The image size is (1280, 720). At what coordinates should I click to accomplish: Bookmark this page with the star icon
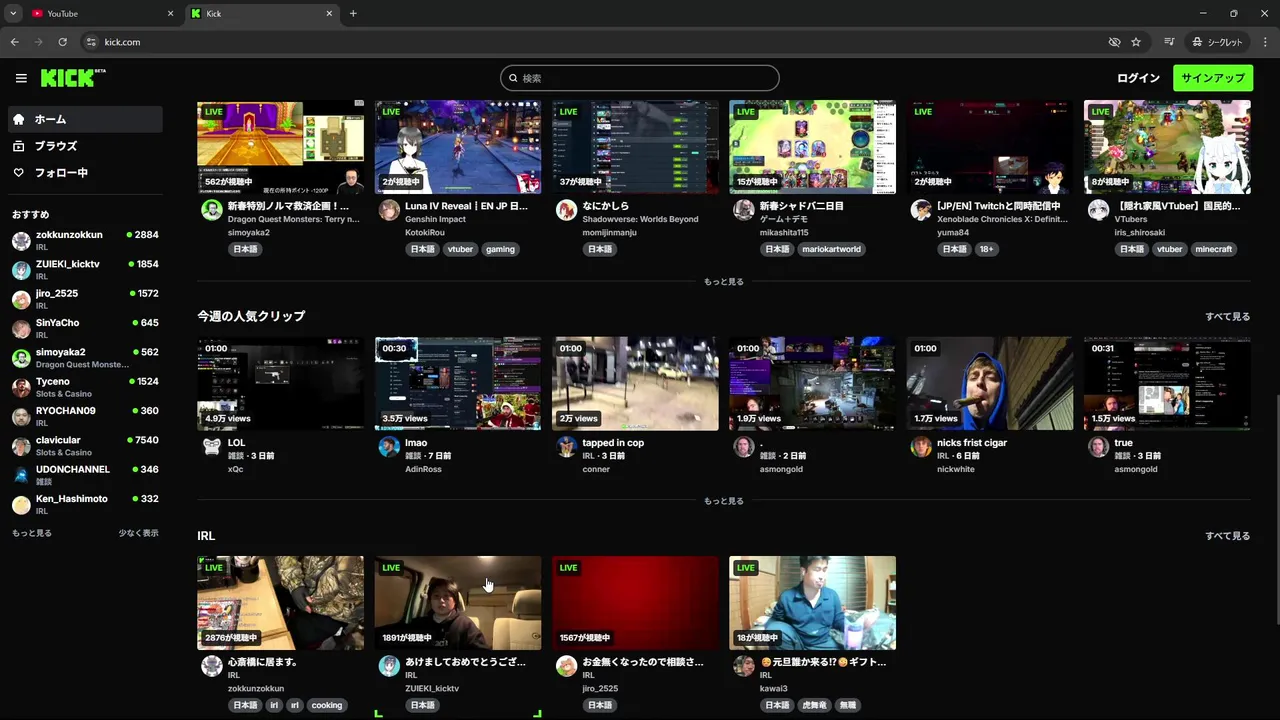click(x=1136, y=42)
